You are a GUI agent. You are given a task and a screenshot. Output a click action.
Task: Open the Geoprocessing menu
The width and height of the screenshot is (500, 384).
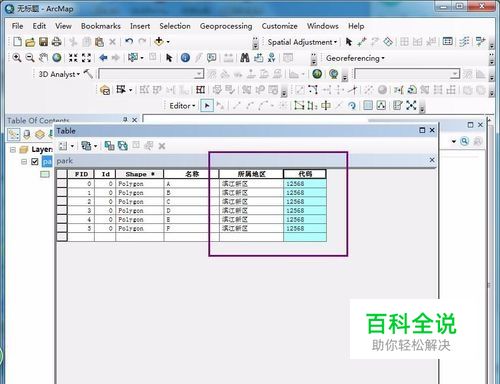pyautogui.click(x=226, y=26)
